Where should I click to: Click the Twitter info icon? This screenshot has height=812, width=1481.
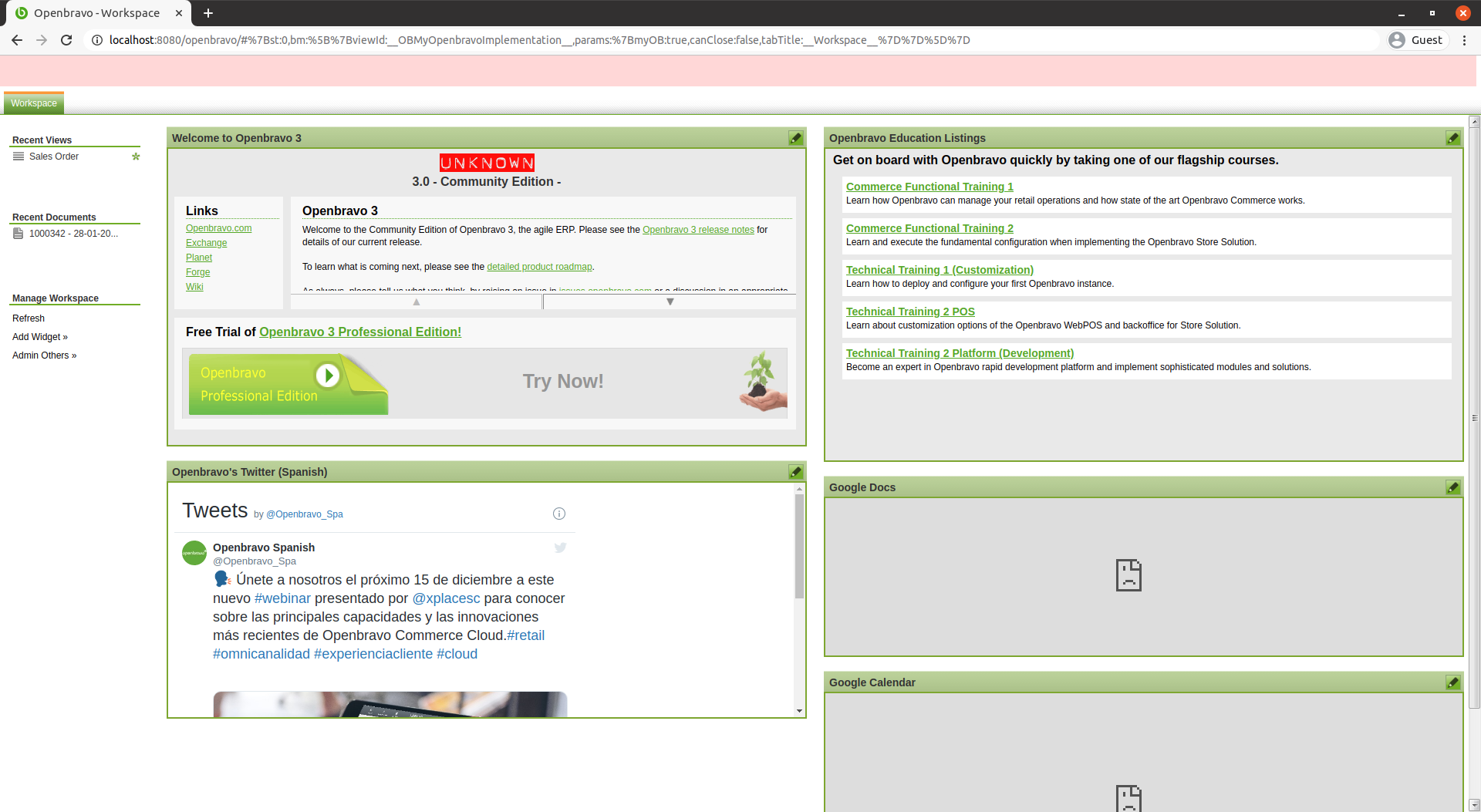click(559, 514)
